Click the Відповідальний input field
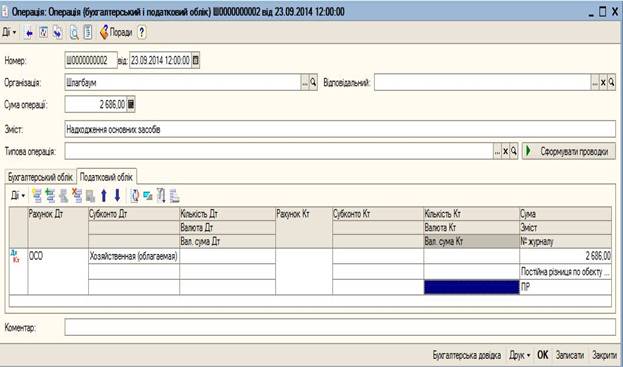The height and width of the screenshot is (367, 623). (x=482, y=83)
